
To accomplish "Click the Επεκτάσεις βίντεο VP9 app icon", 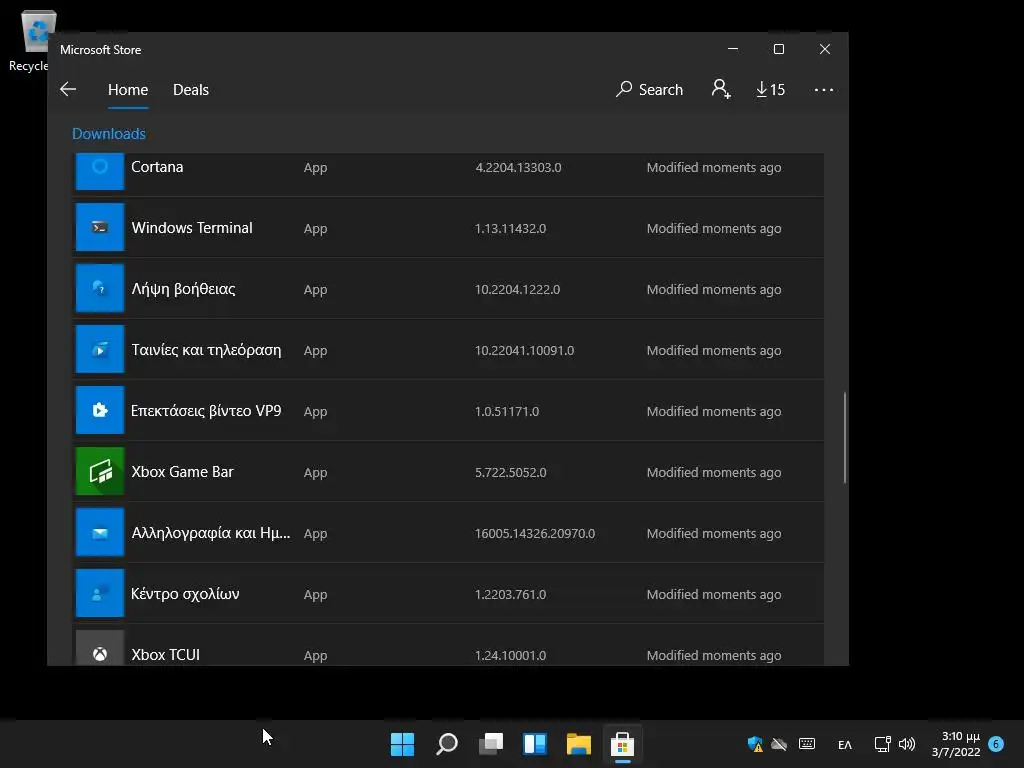I will [100, 410].
